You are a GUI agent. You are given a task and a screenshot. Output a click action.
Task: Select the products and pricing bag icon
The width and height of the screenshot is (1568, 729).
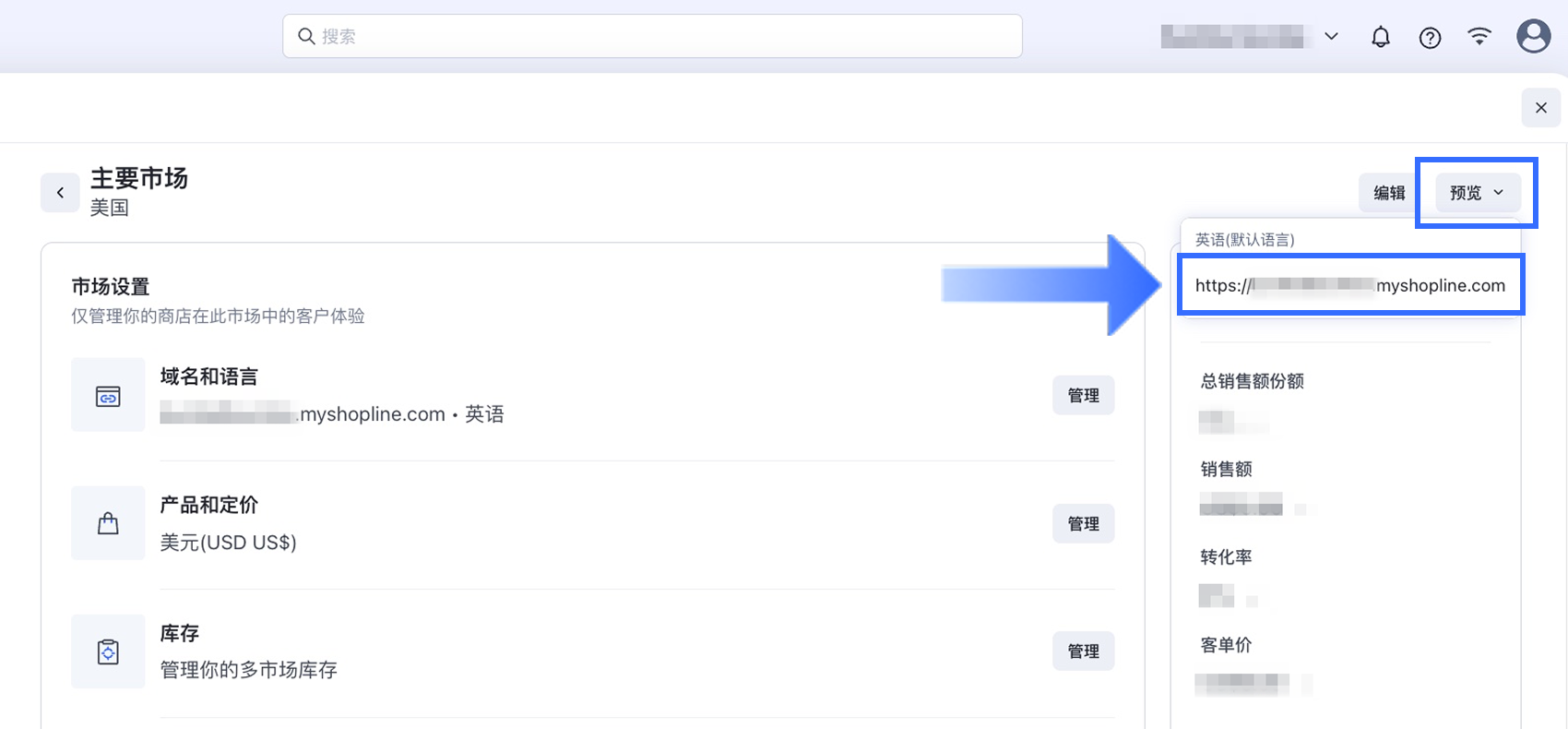tap(108, 523)
